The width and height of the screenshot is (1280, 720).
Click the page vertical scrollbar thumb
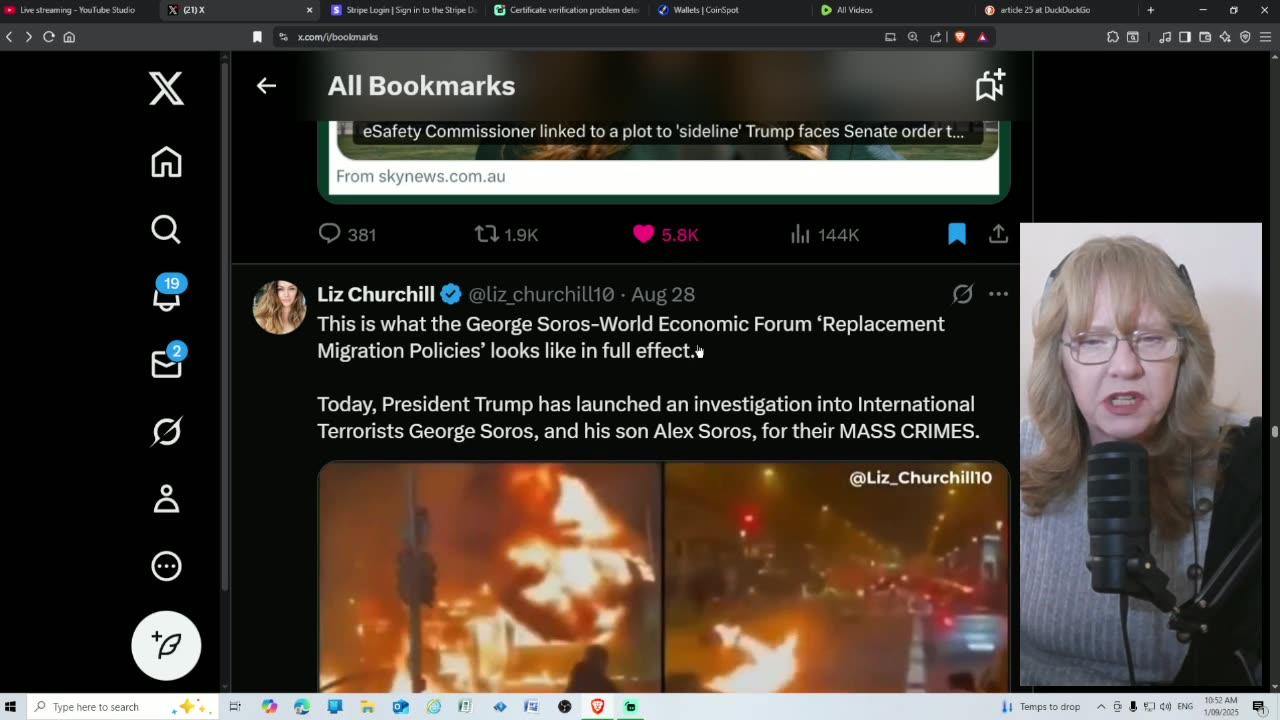tap(1274, 432)
